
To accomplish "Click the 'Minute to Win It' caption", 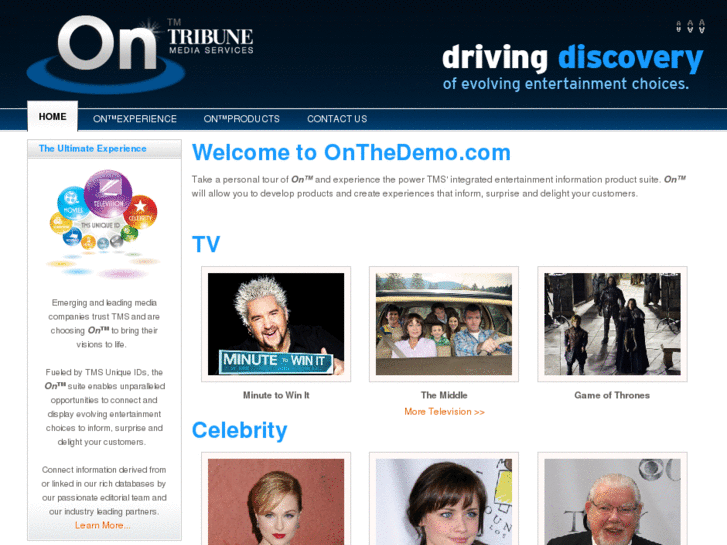I will (x=276, y=395).
